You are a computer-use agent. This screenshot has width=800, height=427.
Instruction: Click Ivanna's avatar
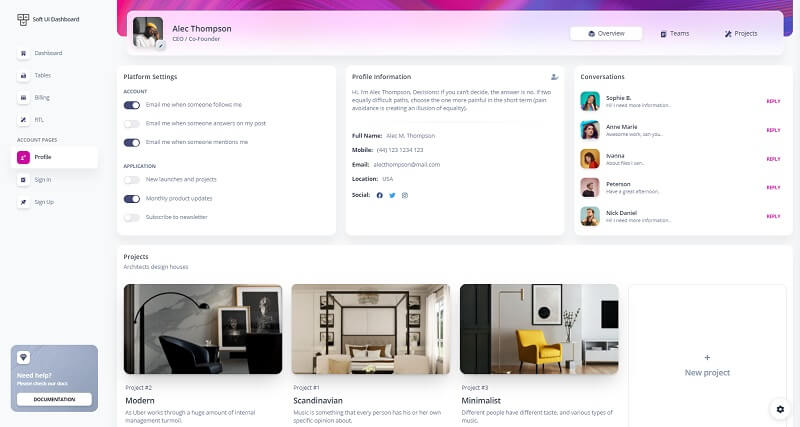pyautogui.click(x=590, y=159)
